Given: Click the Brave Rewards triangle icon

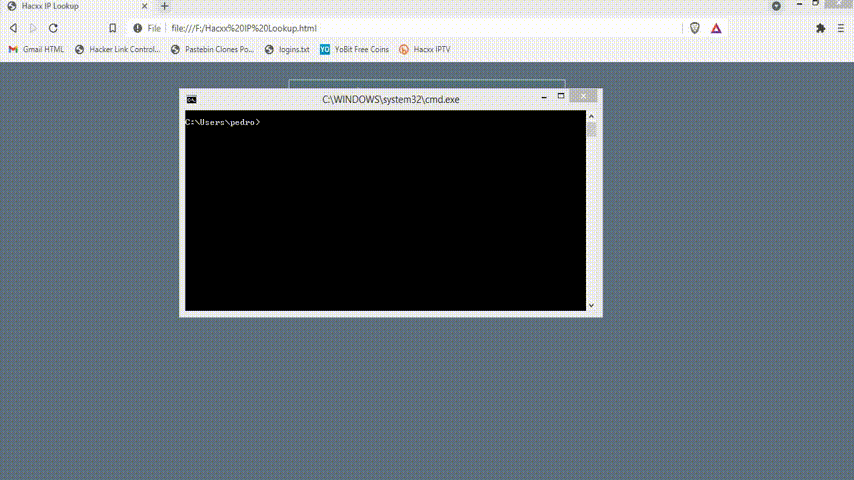Looking at the screenshot, I should coord(716,28).
